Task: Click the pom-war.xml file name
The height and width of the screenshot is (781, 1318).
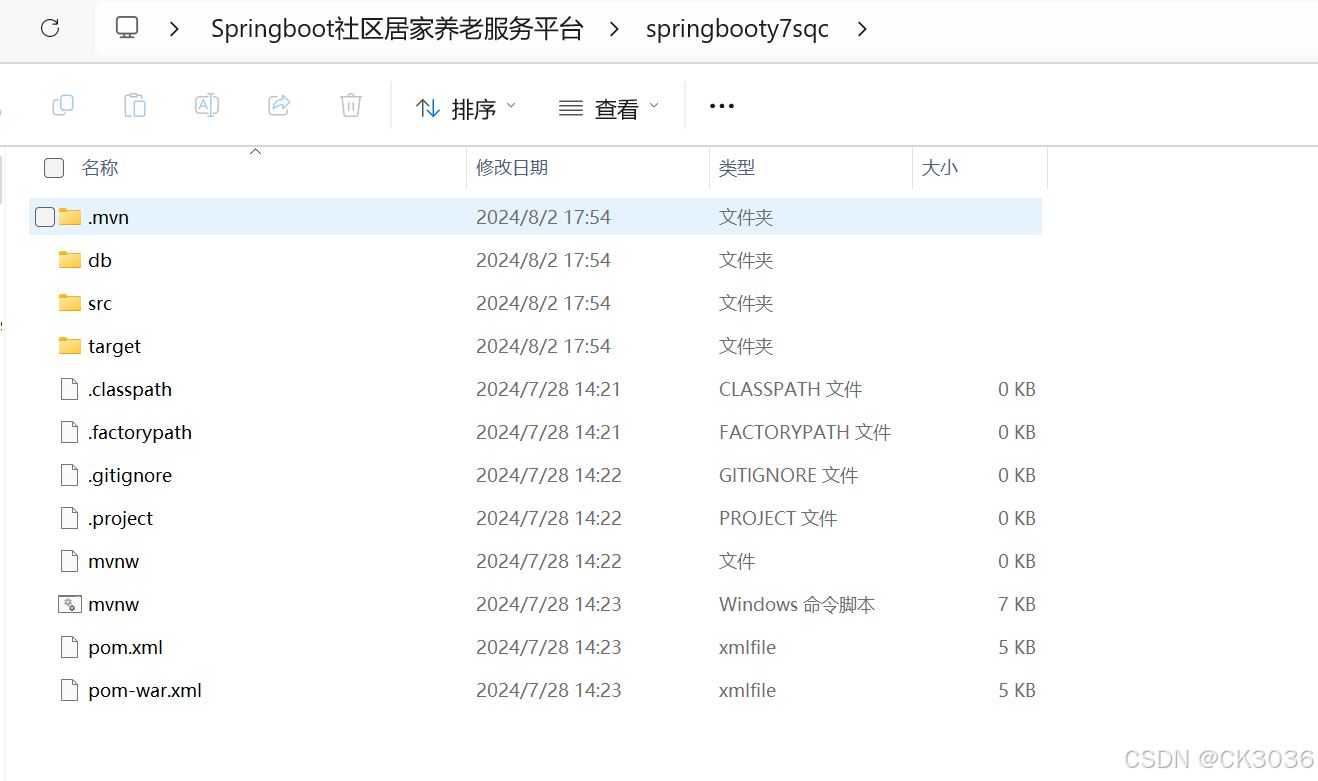Action: pos(145,690)
